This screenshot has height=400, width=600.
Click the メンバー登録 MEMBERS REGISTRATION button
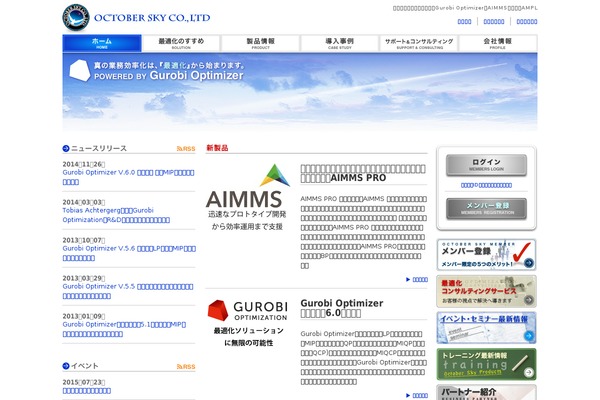coord(486,208)
